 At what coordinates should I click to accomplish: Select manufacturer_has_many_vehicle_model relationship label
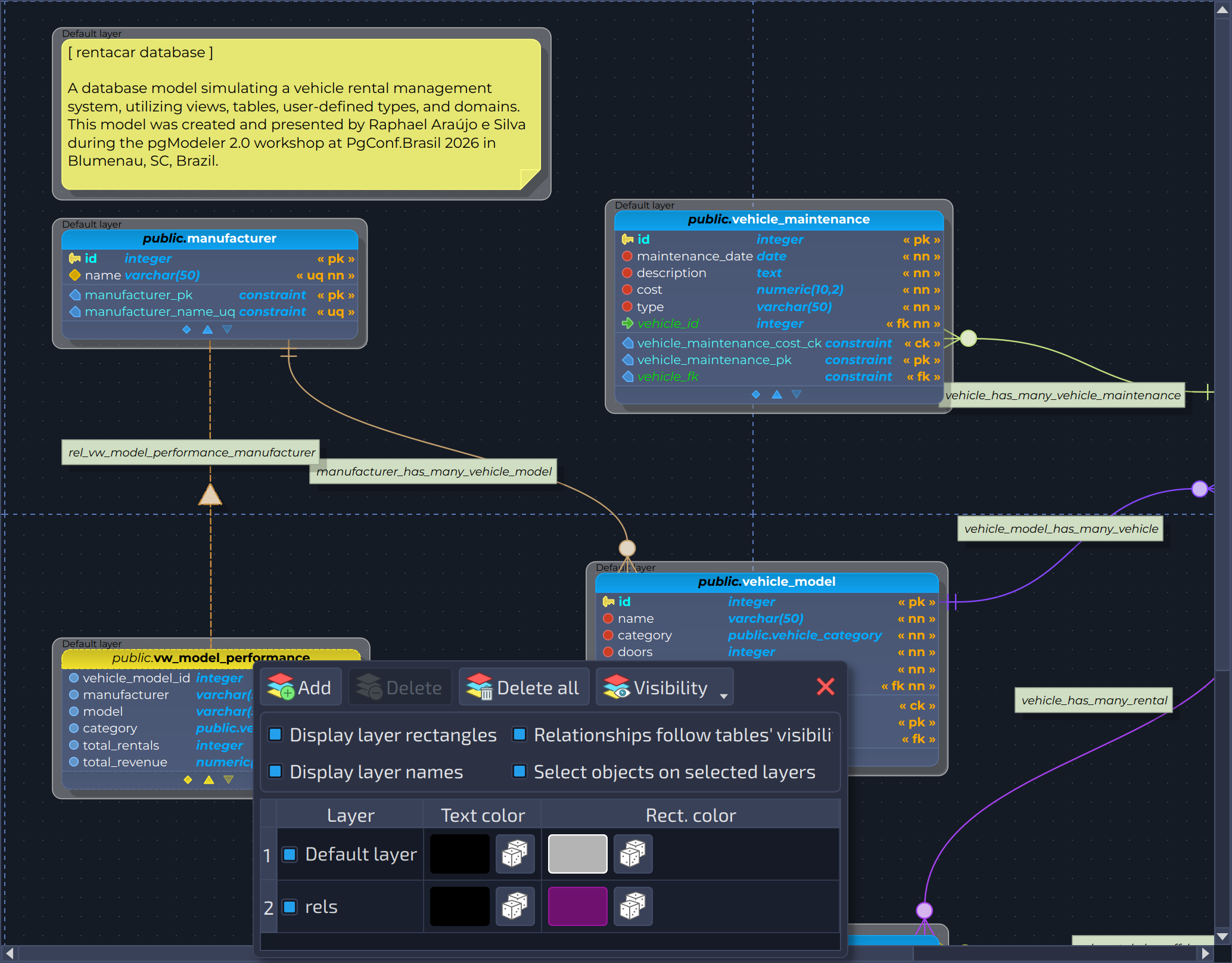click(x=434, y=471)
